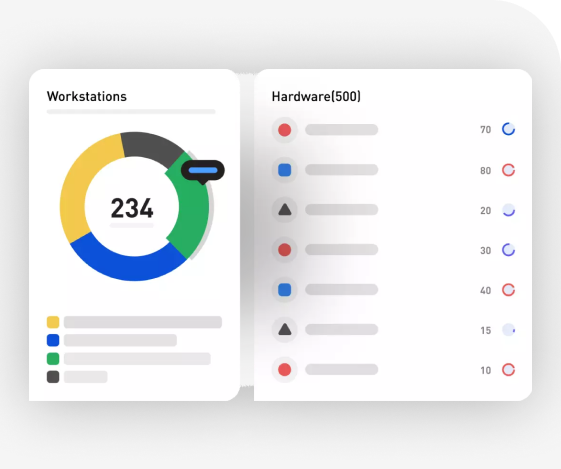Image resolution: width=561 pixels, height=469 pixels.
Task: Click the yellow legend swatch
Action: [53, 322]
